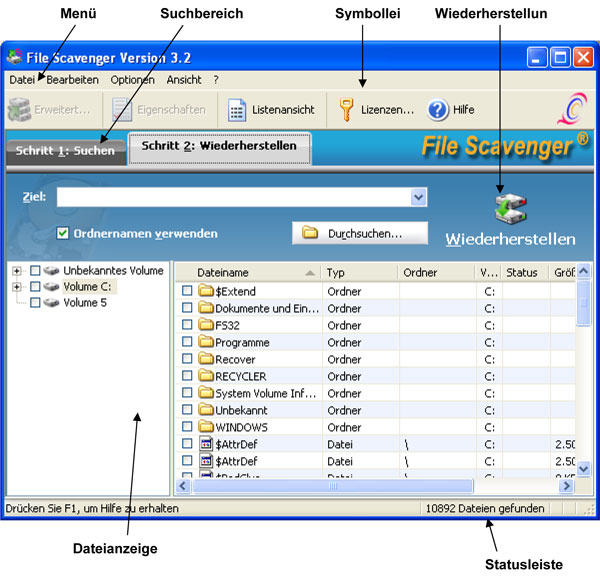Click the drive icon next to Volume 5
Image resolution: width=600 pixels, height=576 pixels.
pos(51,303)
